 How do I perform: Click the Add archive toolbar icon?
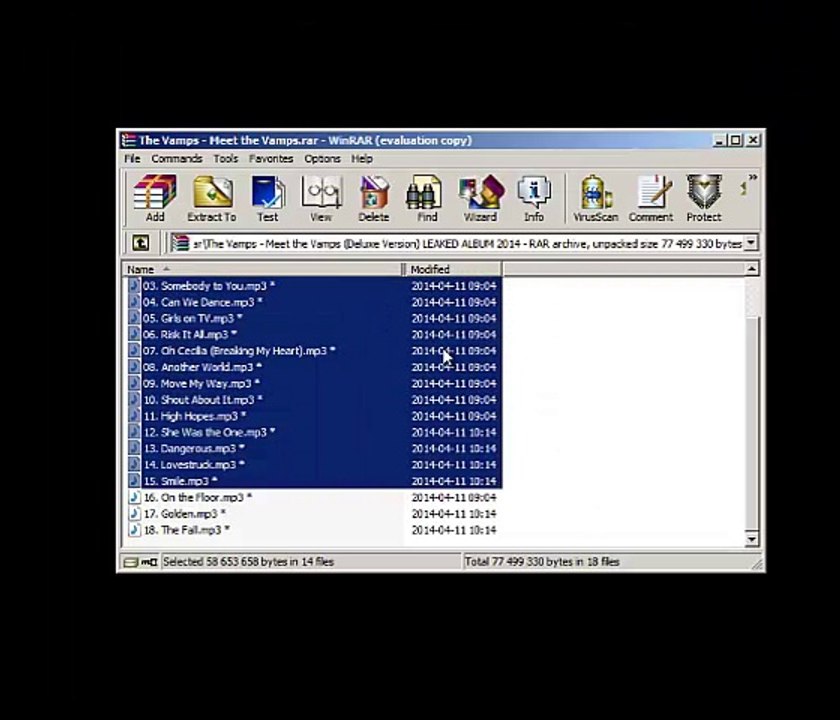click(x=155, y=198)
